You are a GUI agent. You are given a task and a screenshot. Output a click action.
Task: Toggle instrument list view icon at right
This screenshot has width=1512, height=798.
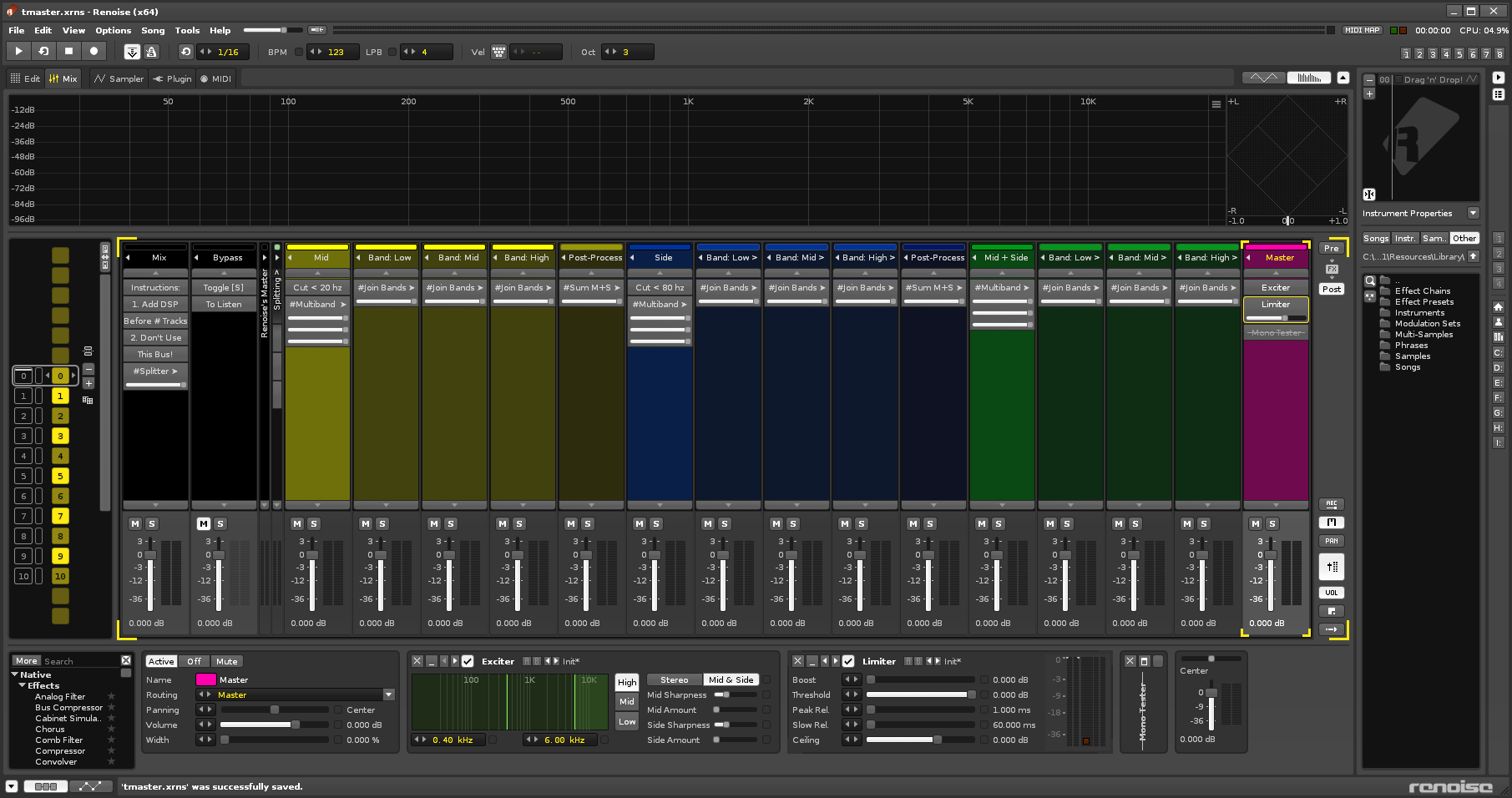coord(1498,94)
